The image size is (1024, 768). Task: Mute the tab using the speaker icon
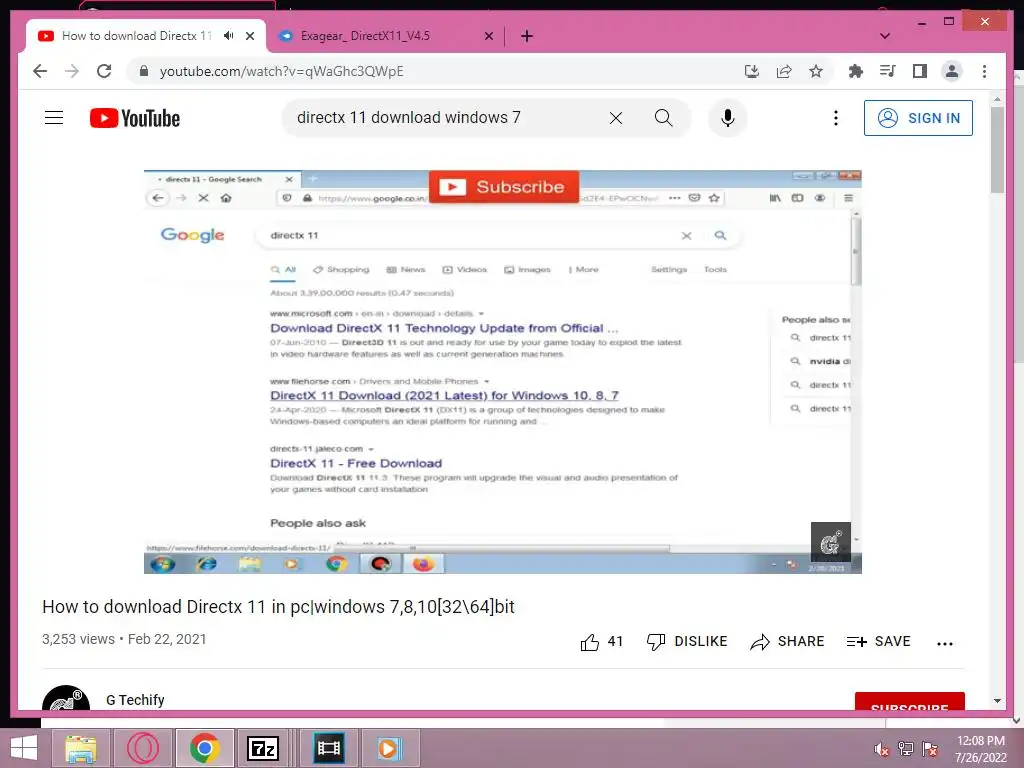[229, 36]
